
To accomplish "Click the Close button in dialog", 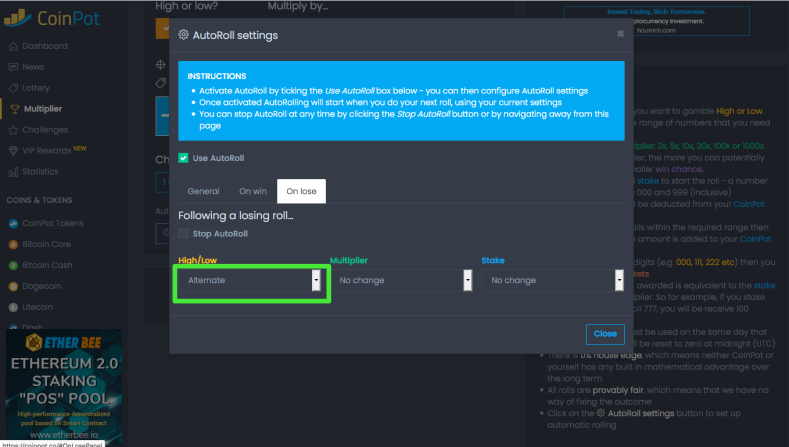I will point(605,334).
